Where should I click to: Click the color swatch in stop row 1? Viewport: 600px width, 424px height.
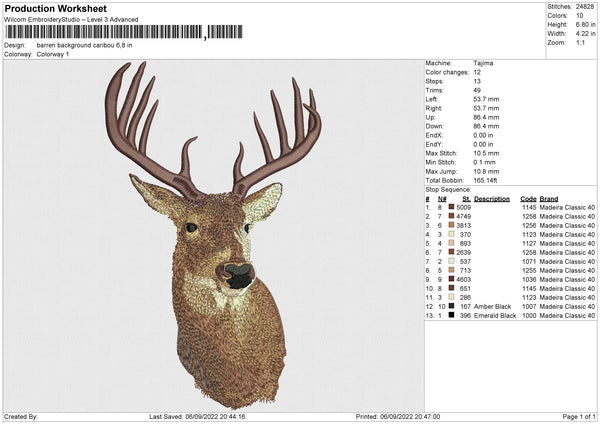click(x=452, y=207)
